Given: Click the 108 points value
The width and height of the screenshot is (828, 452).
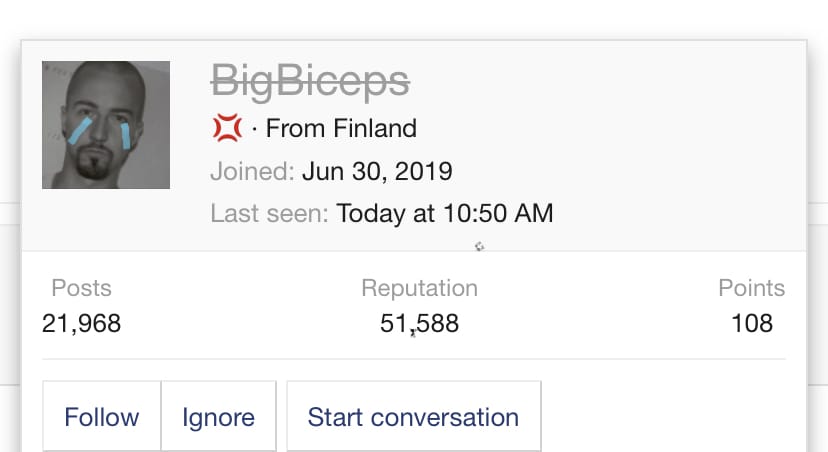Looking at the screenshot, I should pyautogui.click(x=751, y=323).
